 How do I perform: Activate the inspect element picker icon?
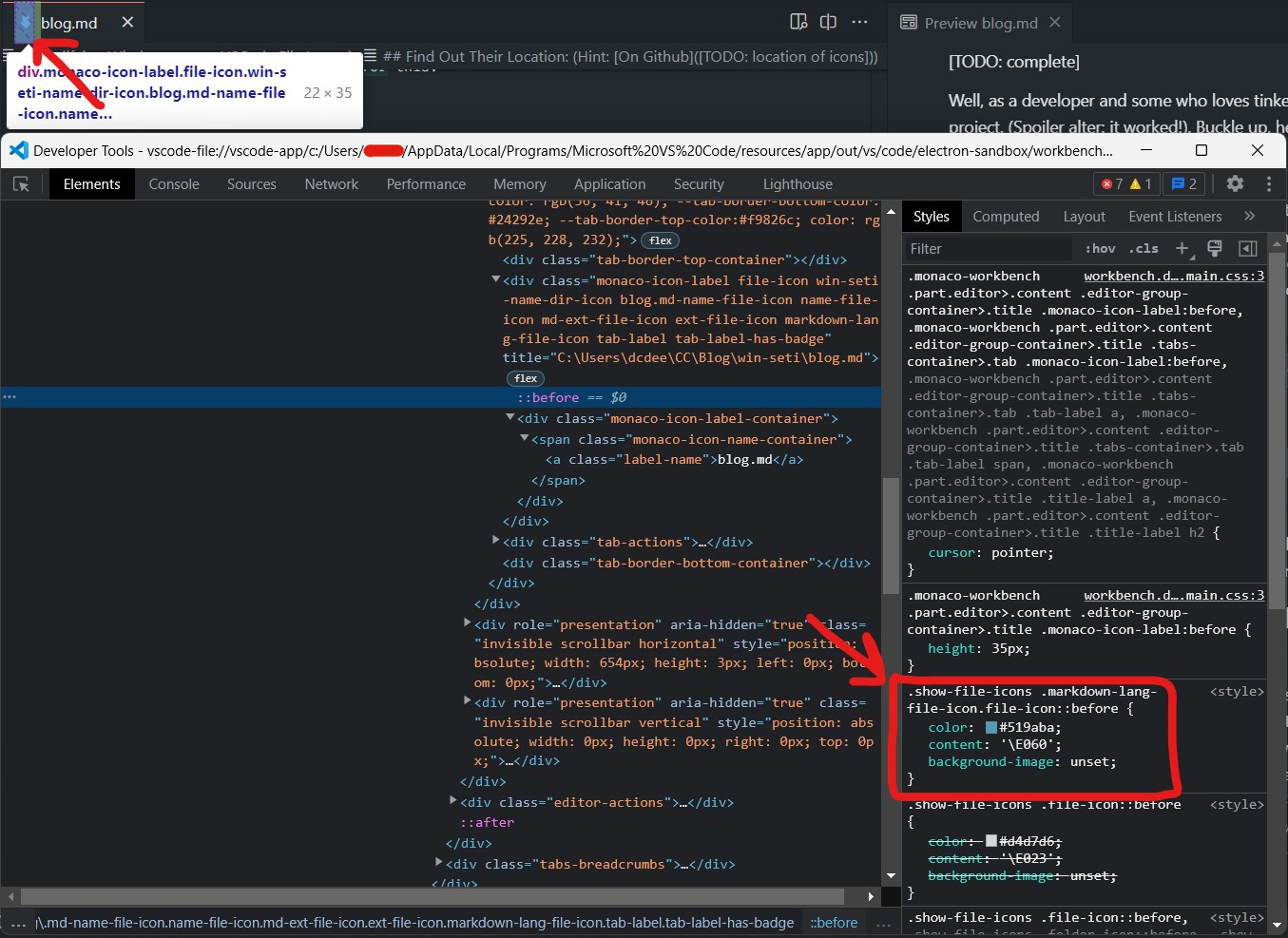pos(21,183)
